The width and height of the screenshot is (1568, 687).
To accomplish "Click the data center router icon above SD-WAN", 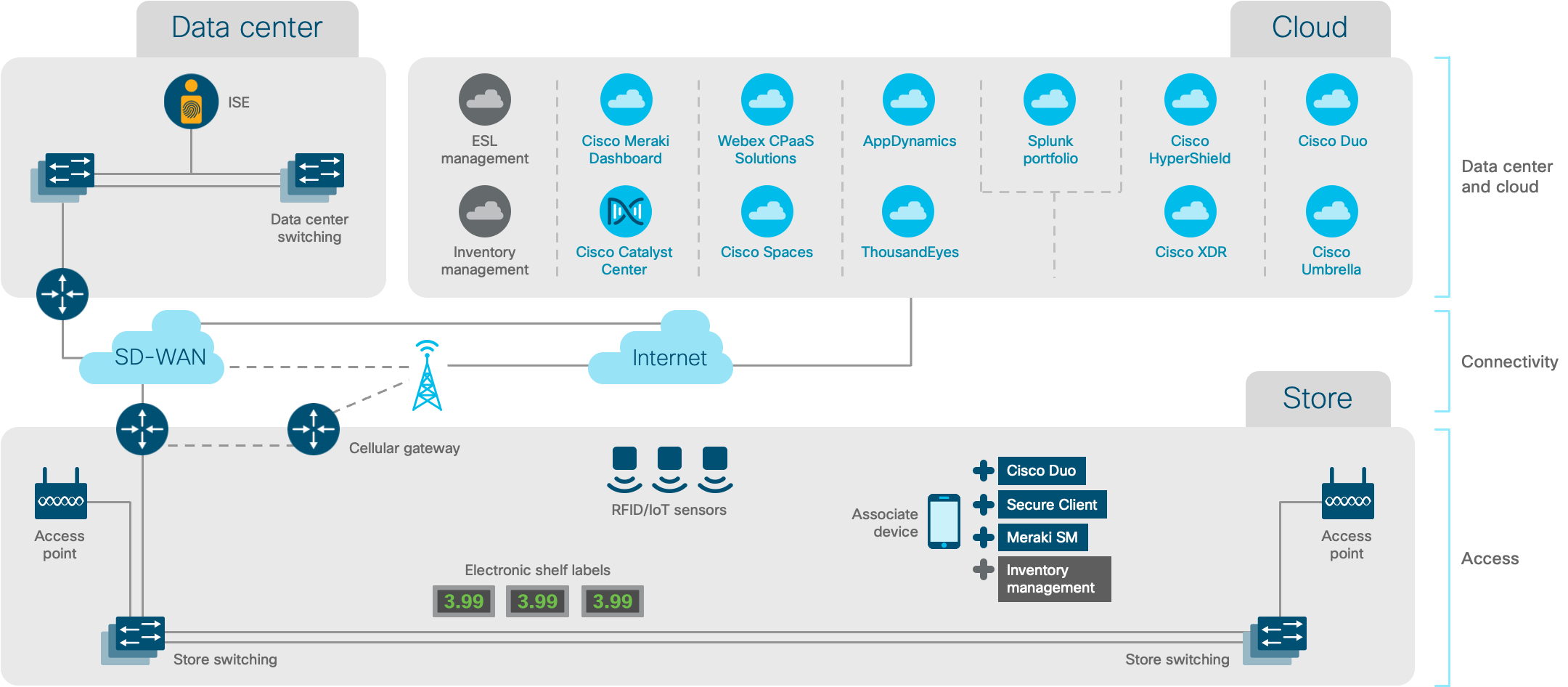I will pyautogui.click(x=62, y=294).
